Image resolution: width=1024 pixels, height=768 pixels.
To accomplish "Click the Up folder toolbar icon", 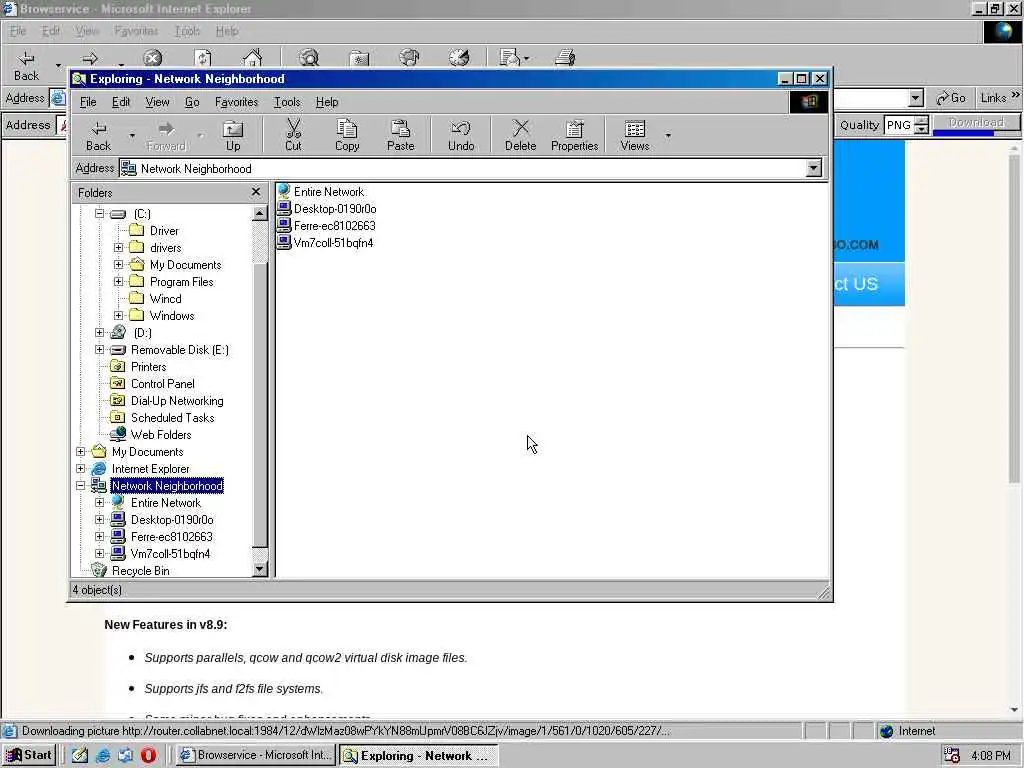I will (x=233, y=135).
